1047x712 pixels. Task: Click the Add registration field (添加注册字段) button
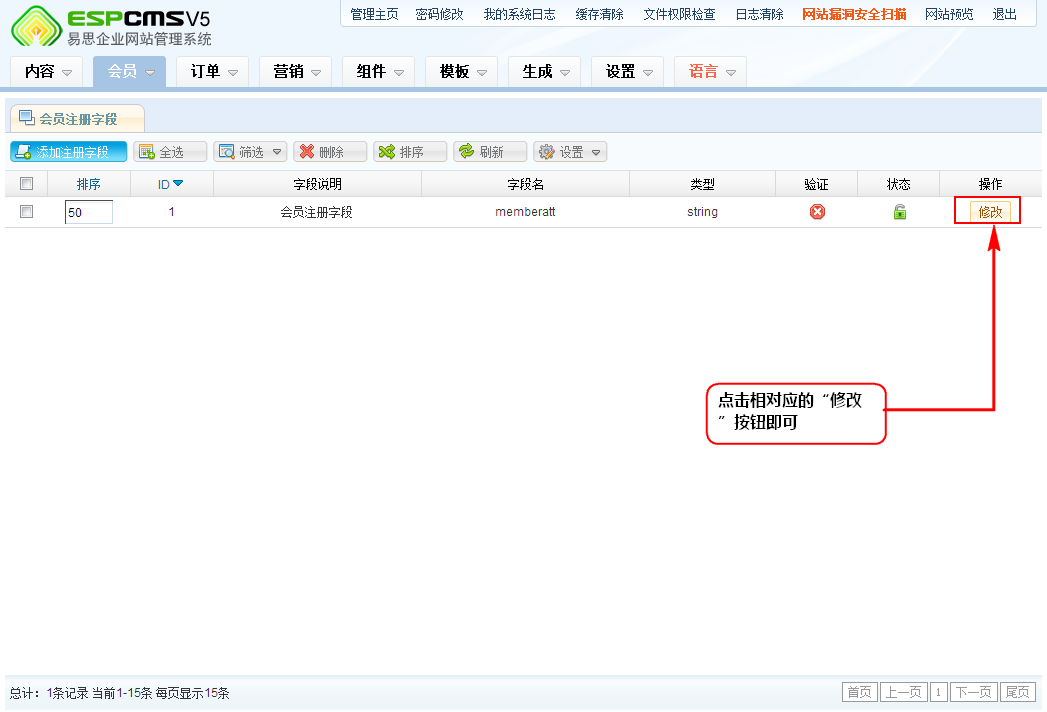[69, 152]
